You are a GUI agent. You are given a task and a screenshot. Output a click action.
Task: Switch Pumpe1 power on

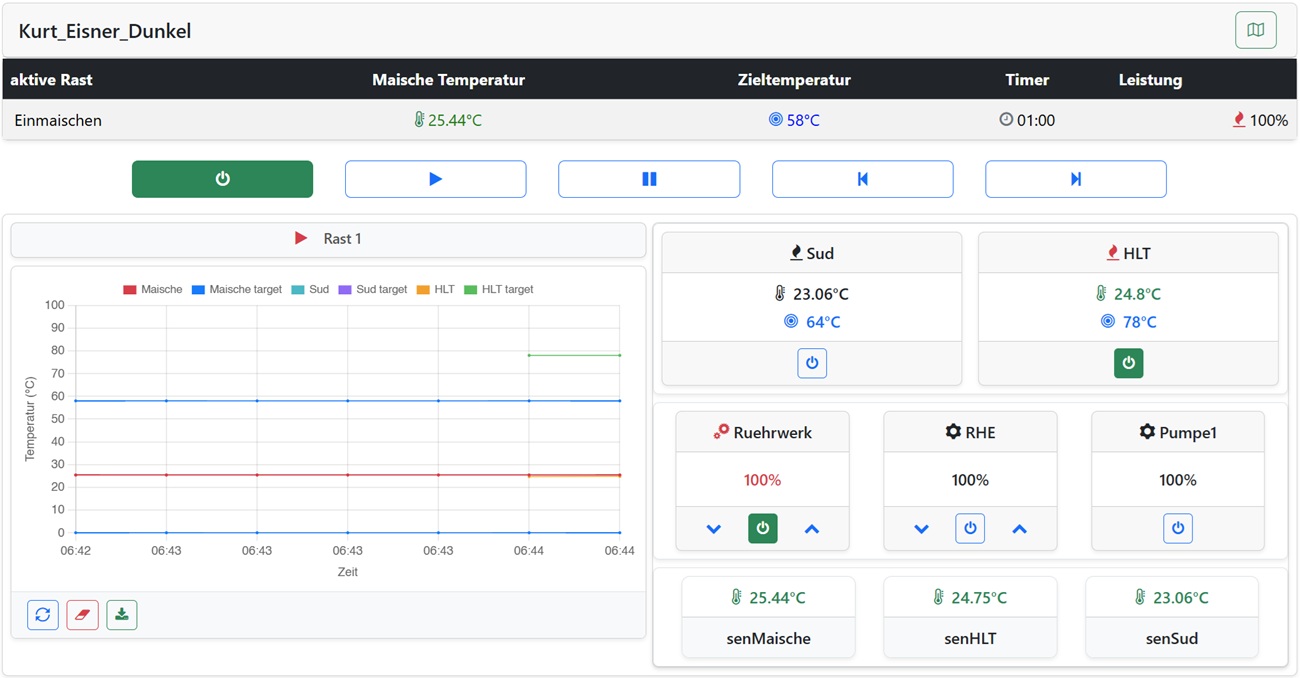[1178, 528]
